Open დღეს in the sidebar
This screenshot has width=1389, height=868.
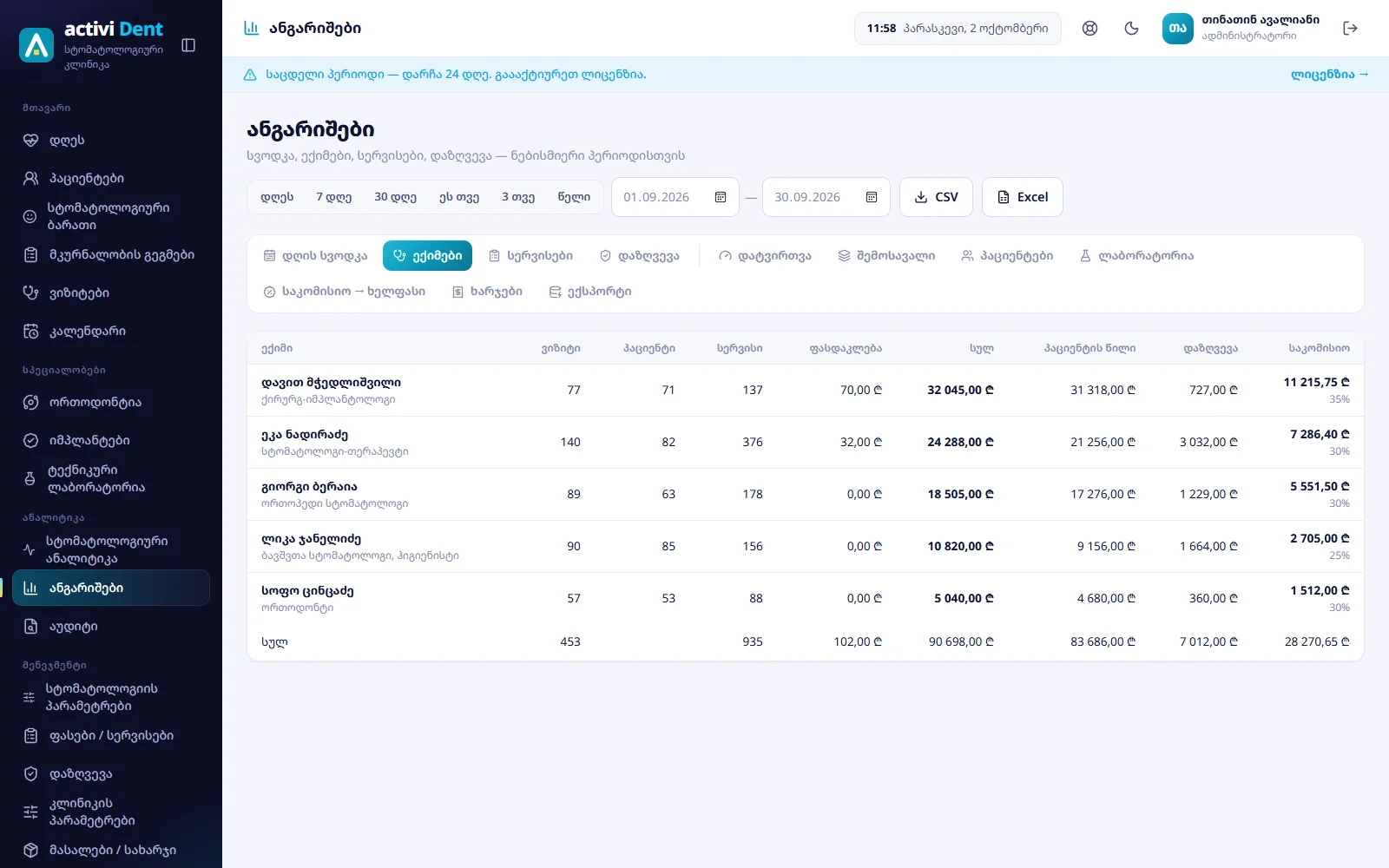(x=111, y=141)
